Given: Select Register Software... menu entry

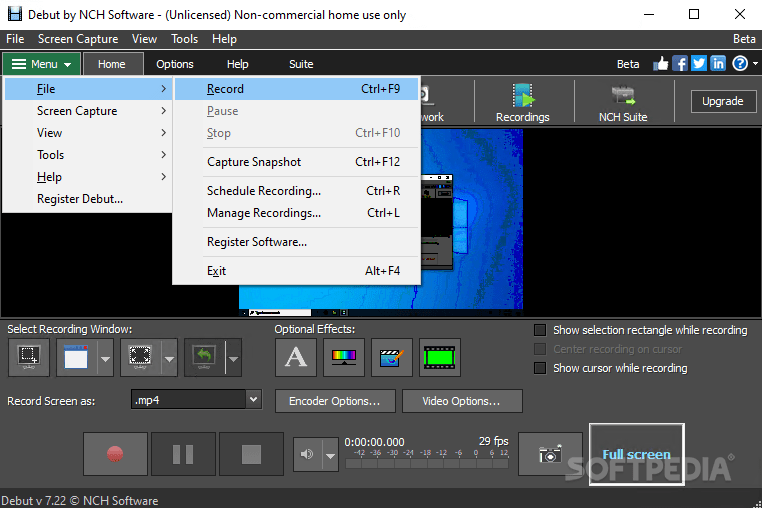Looking at the screenshot, I should 296,242.
